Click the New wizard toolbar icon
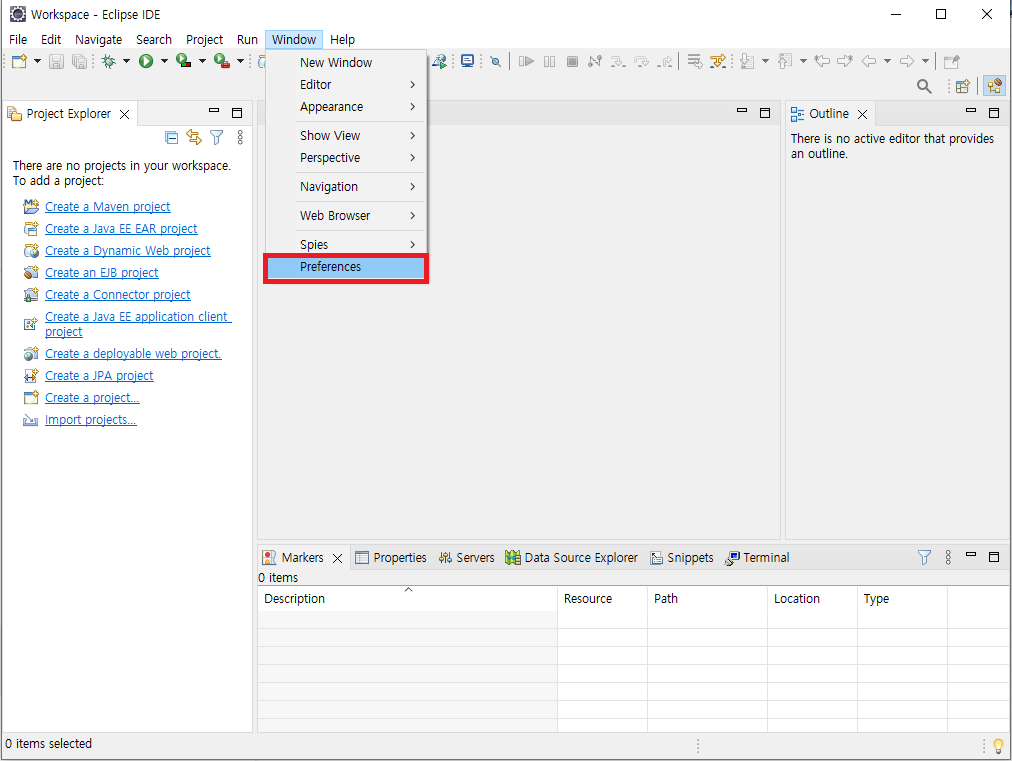Screen dimensions: 1012x761 [x=19, y=61]
